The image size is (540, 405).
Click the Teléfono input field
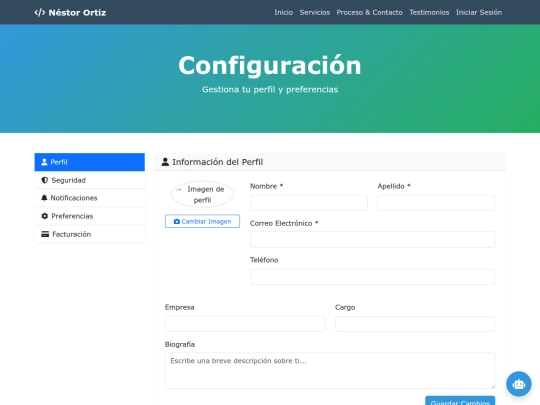[373, 277]
